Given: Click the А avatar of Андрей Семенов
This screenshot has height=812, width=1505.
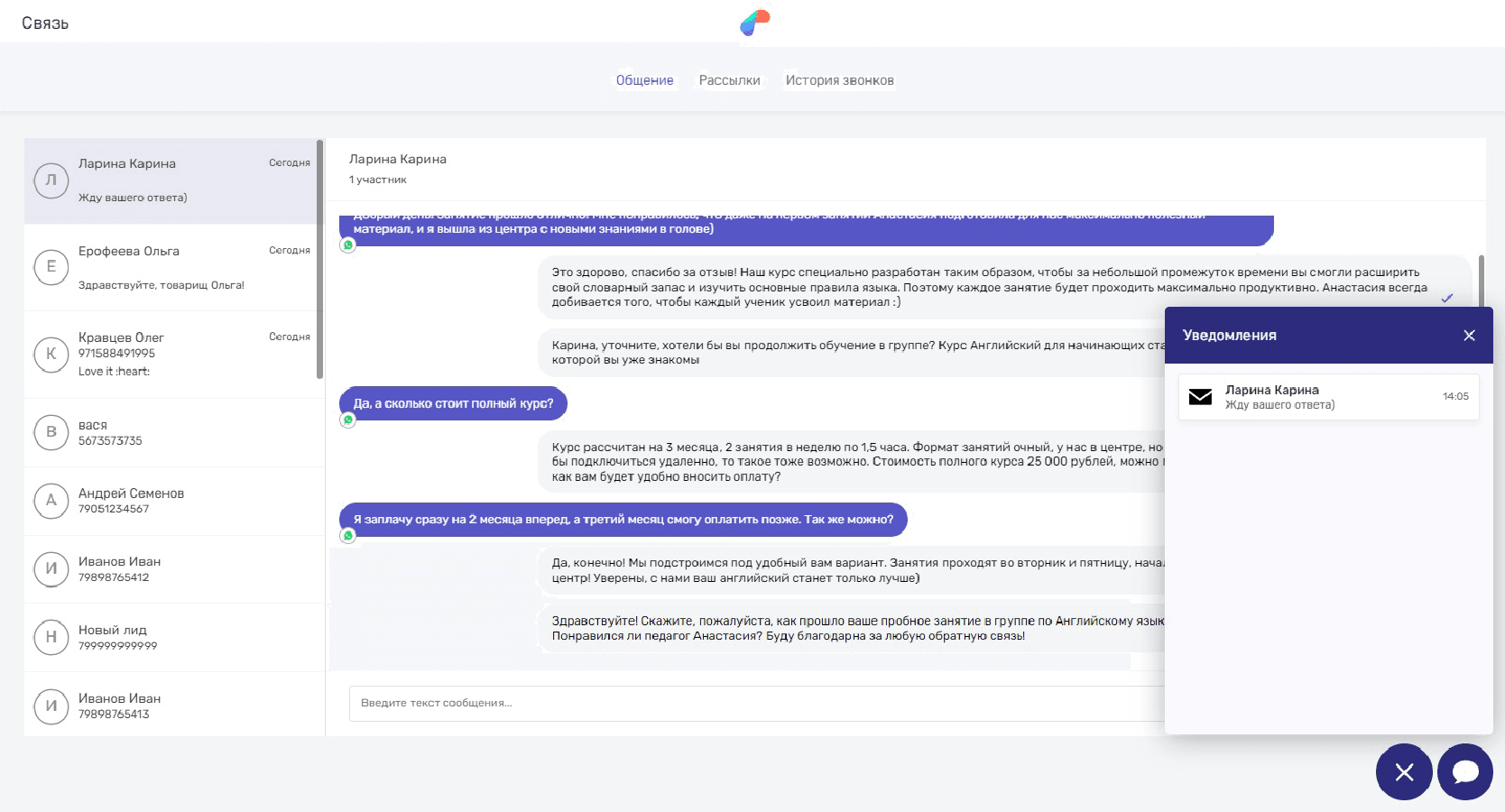Looking at the screenshot, I should click(x=51, y=501).
